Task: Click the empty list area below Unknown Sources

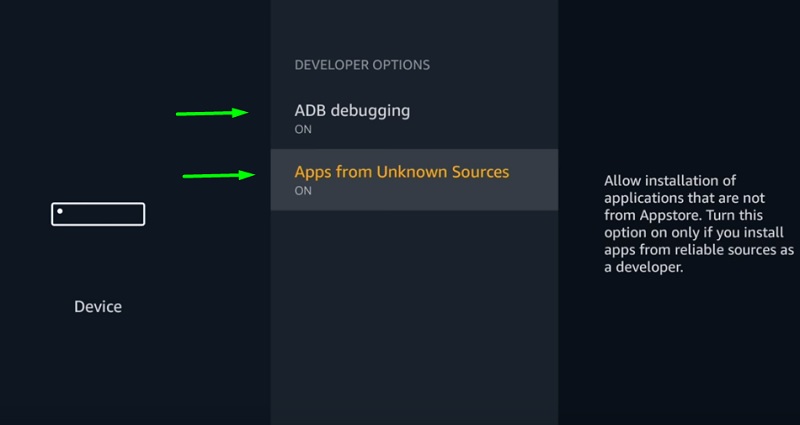Action: [x=414, y=316]
